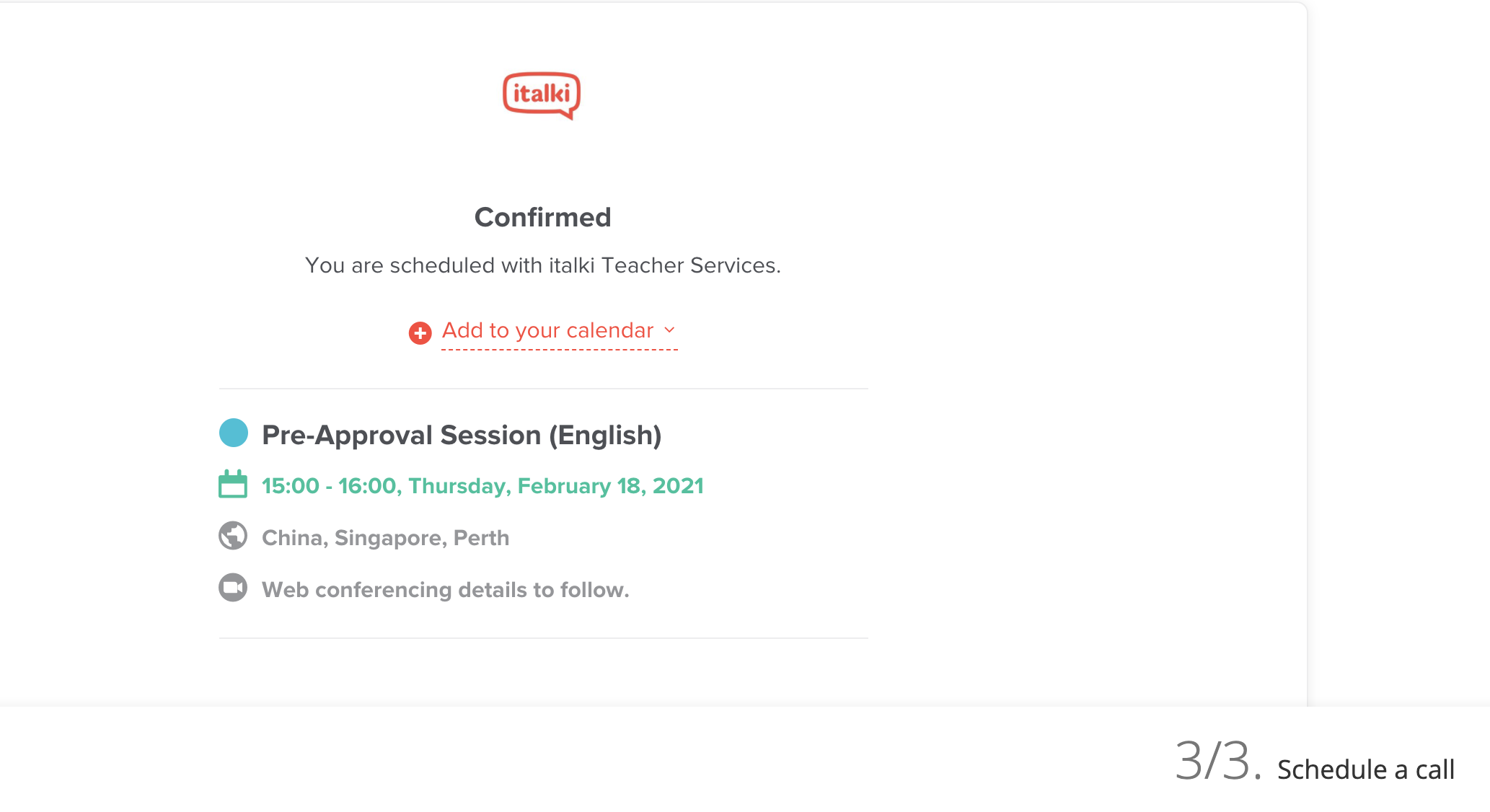Click the italki speech bubble logo

coord(542,95)
